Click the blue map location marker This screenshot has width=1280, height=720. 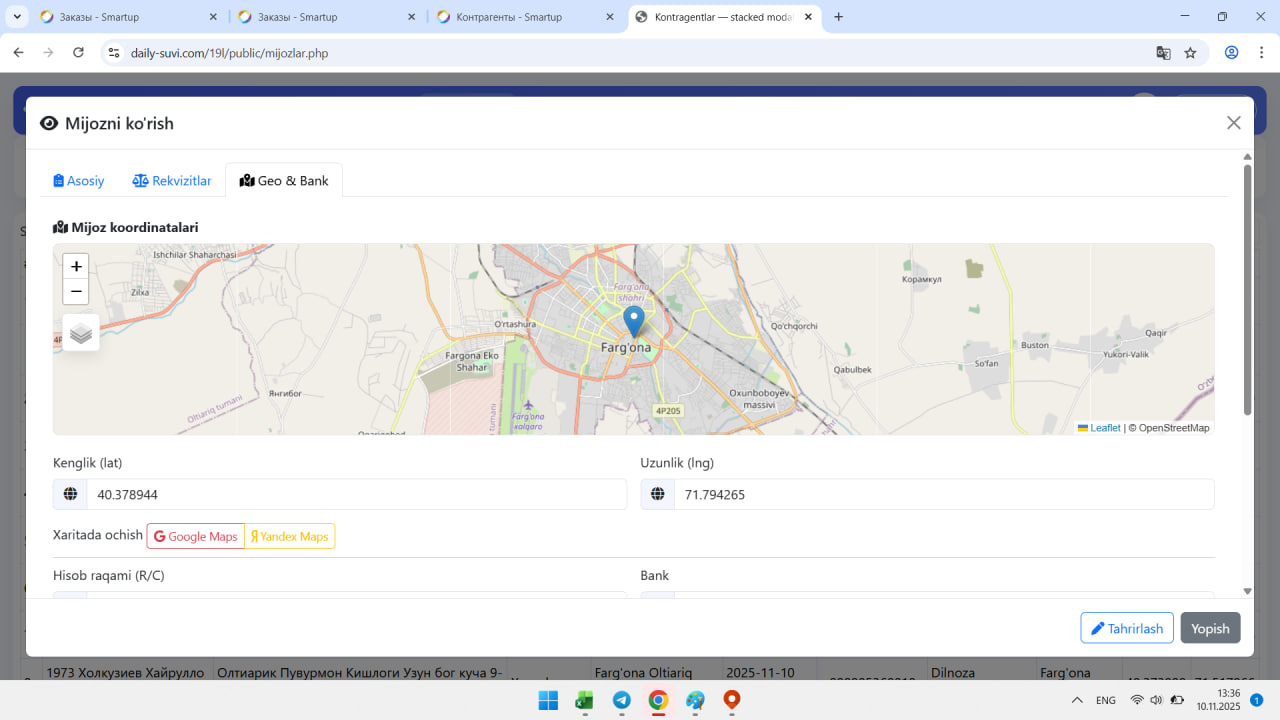click(633, 321)
